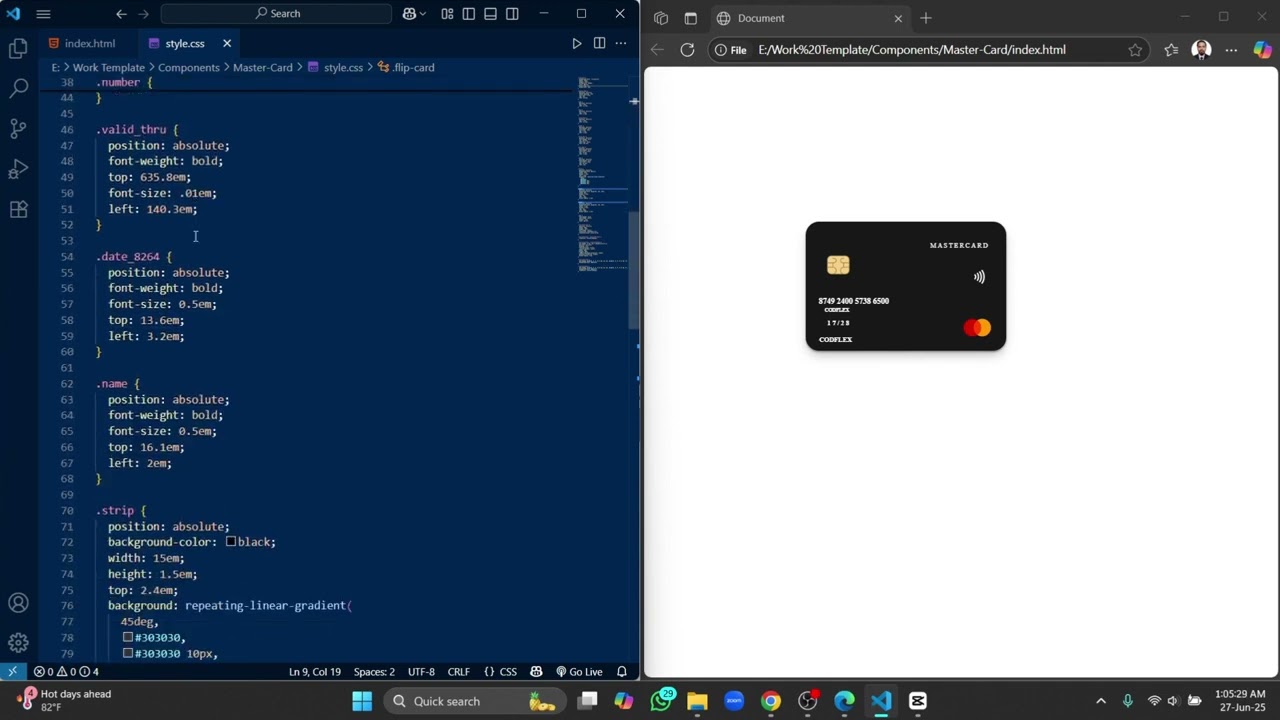
Task: Change the CRLF line ending
Action: click(459, 672)
